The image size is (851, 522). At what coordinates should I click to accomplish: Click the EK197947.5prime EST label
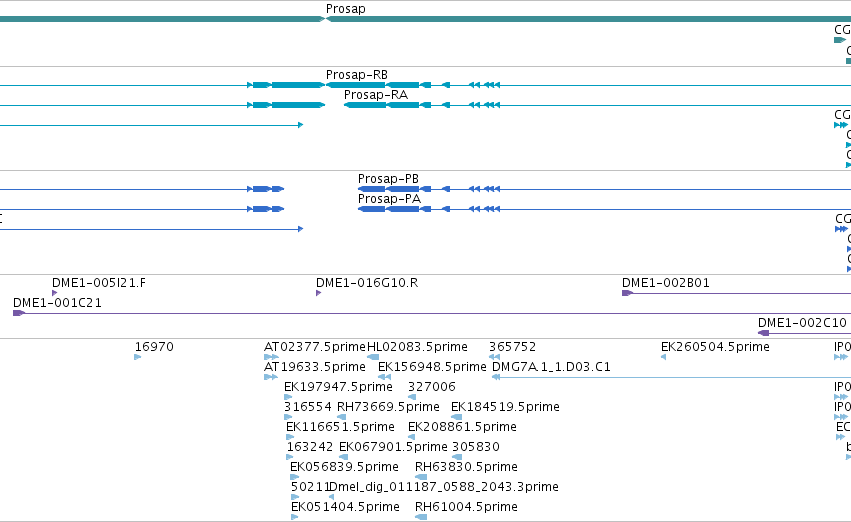pyautogui.click(x=338, y=387)
